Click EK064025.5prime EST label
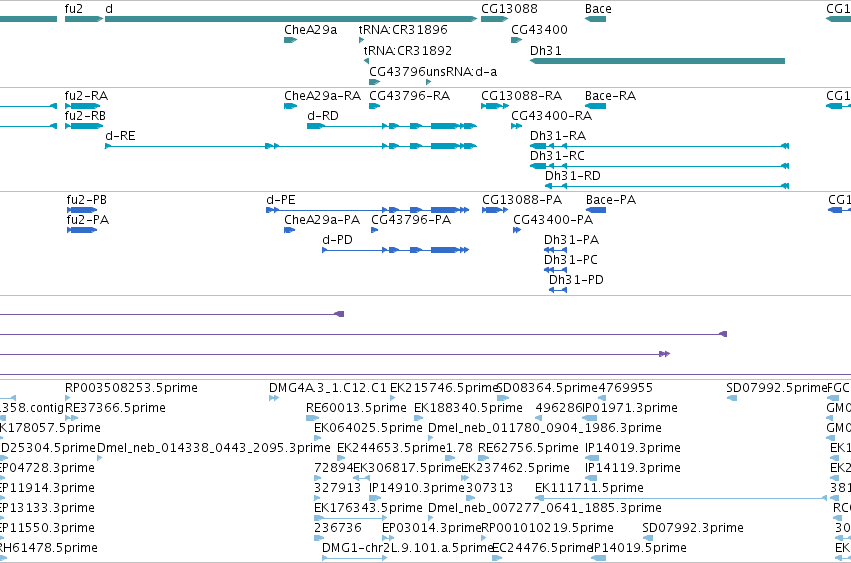Screen dimensions: 851x563 pyautogui.click(x=368, y=428)
